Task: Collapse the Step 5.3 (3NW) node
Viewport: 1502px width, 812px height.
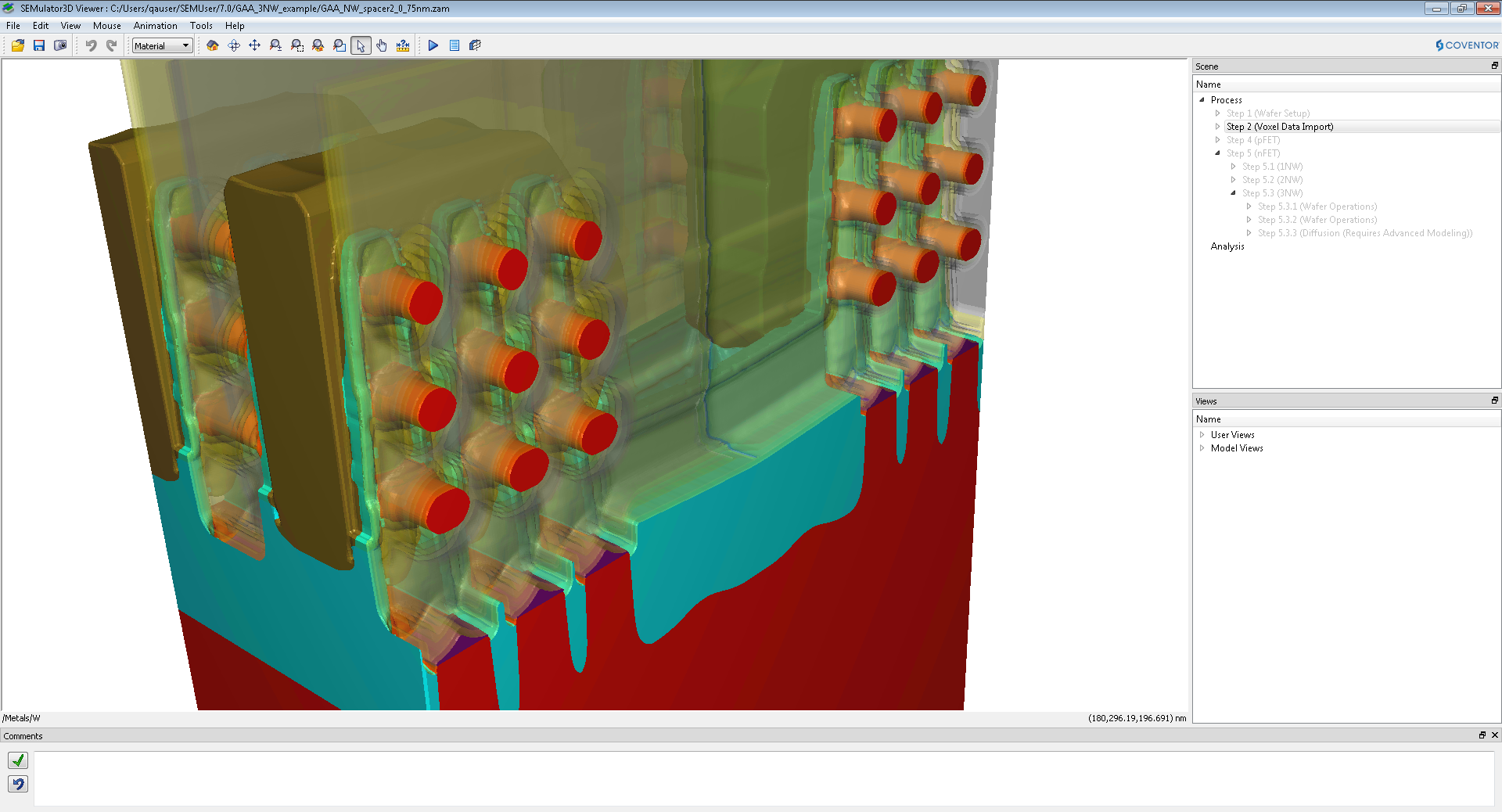Action: coord(1233,193)
